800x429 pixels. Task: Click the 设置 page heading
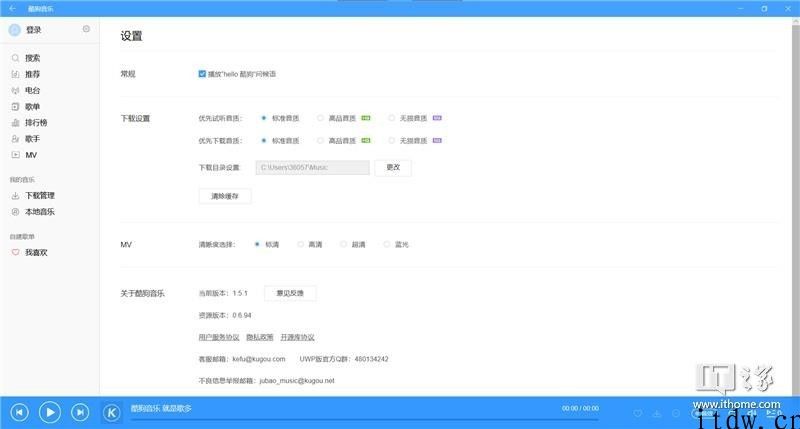[131, 36]
